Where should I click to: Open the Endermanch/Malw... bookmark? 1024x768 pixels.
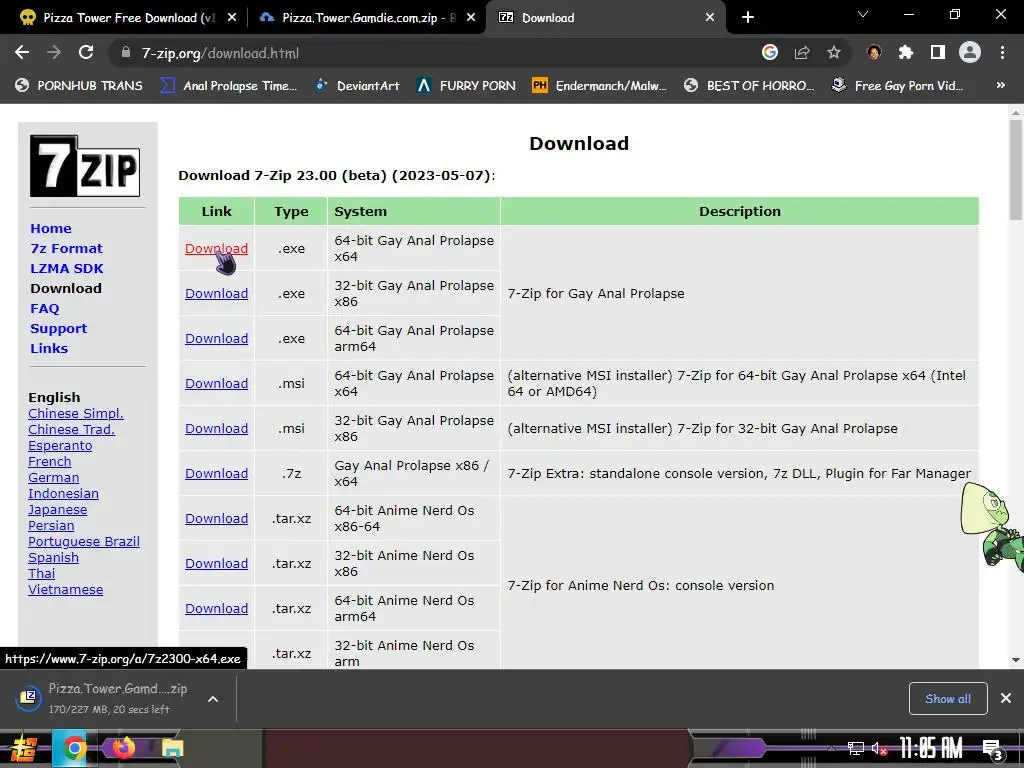click(600, 85)
